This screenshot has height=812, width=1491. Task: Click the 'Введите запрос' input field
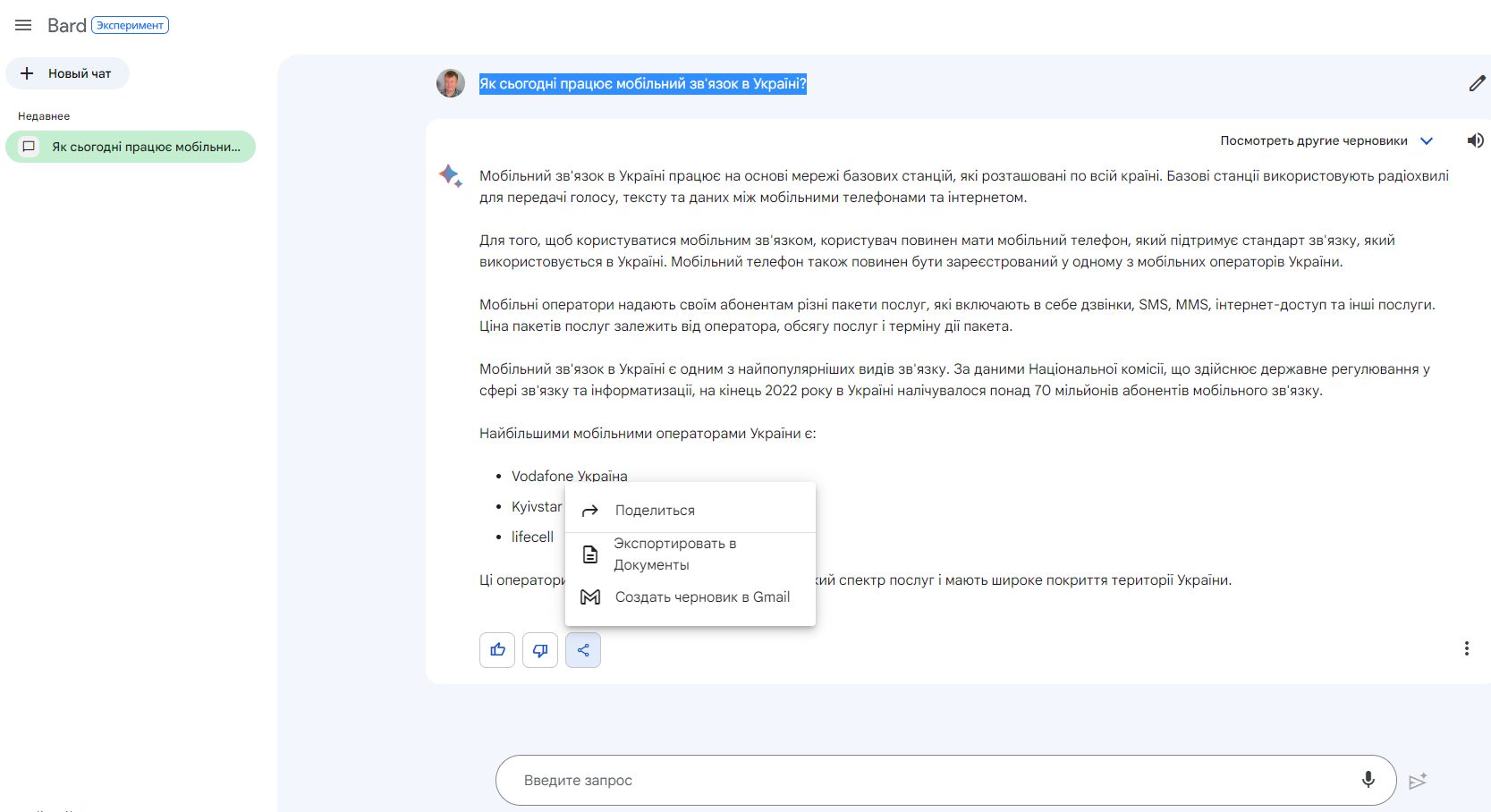[x=930, y=780]
